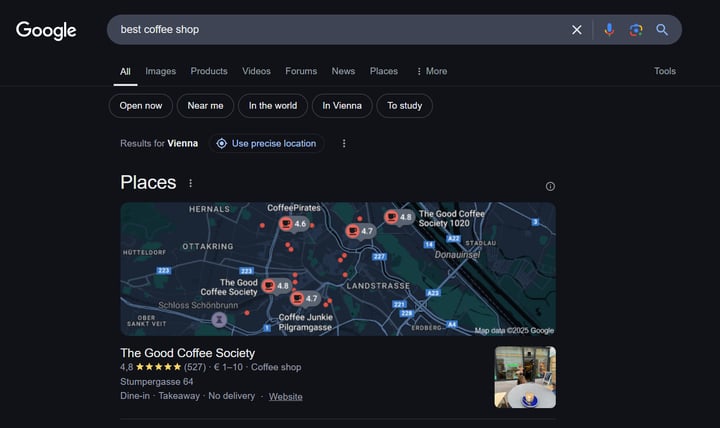
Task: Open Places section three-dot options
Action: click(191, 183)
